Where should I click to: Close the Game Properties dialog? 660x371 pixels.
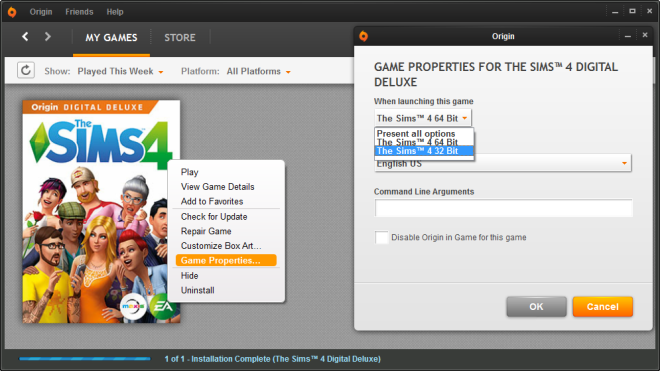(x=645, y=35)
